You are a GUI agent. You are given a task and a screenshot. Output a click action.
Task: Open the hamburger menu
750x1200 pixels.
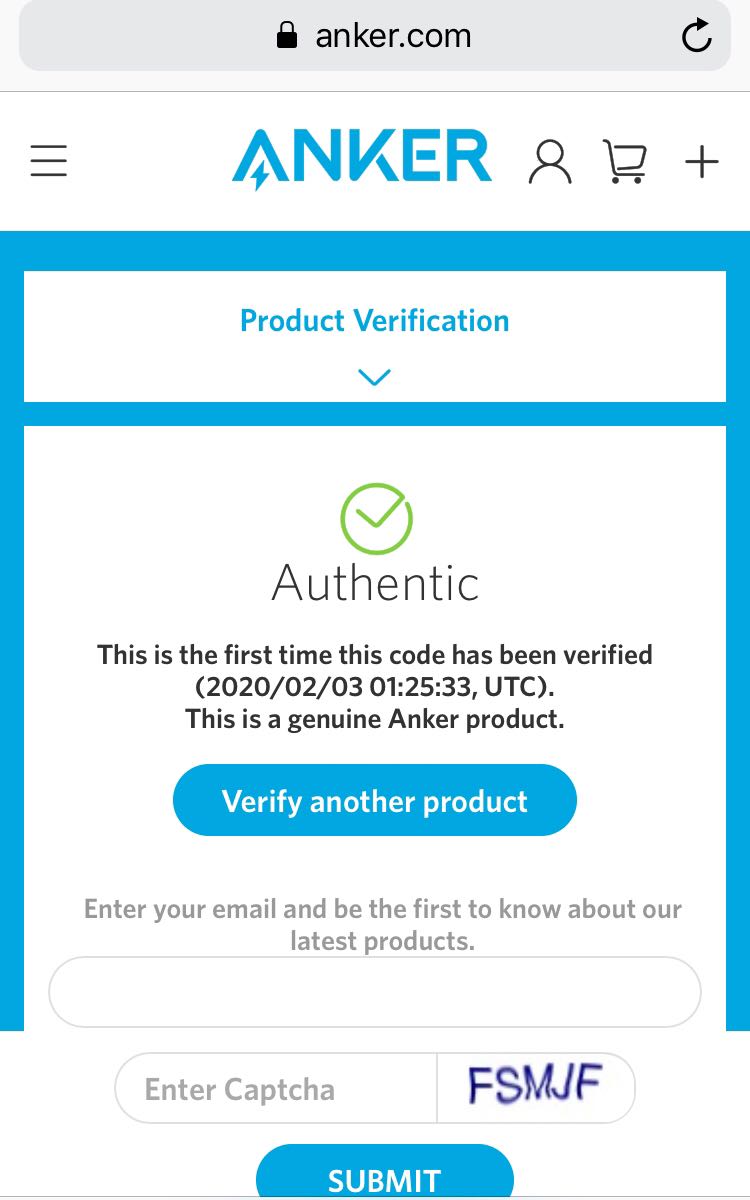48,161
